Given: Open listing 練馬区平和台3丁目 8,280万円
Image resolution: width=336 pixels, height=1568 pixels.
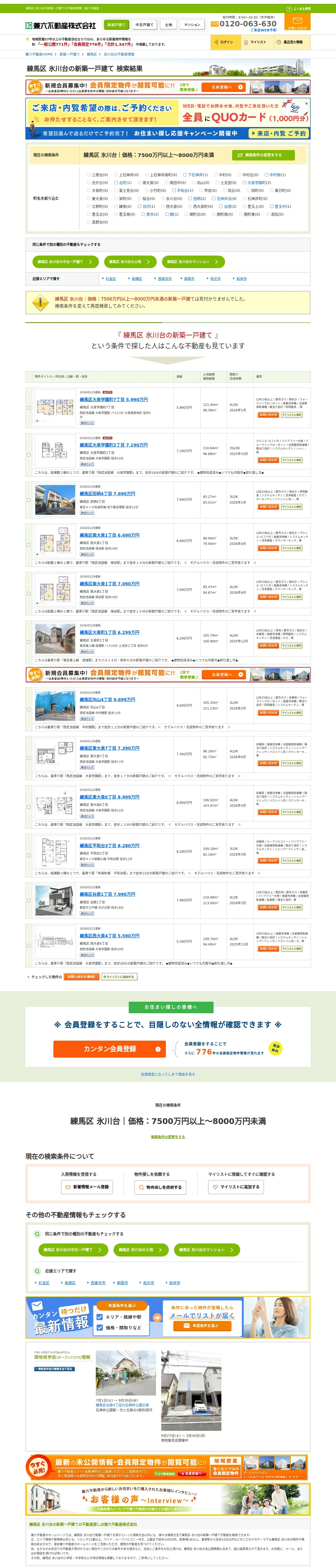Looking at the screenshot, I should pos(109,845).
